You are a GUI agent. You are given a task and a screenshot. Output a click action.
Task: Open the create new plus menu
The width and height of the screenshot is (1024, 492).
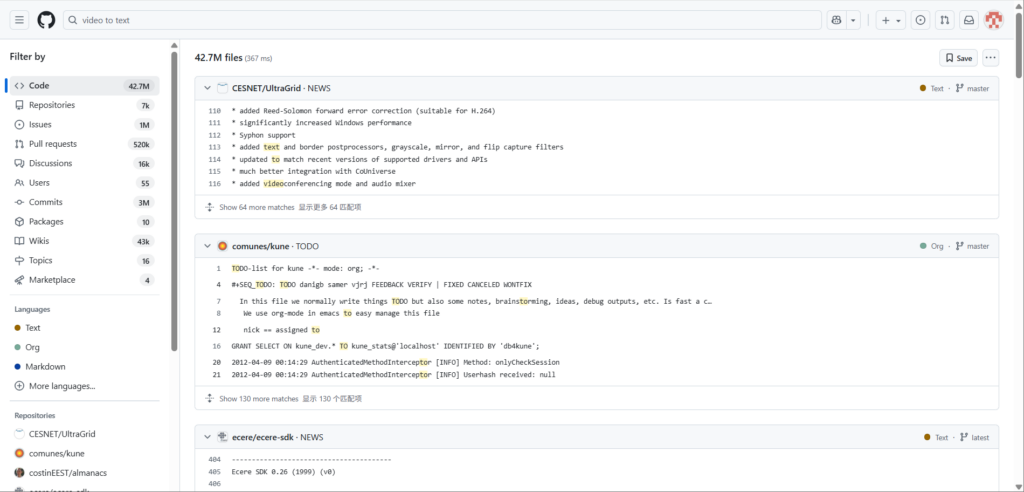click(x=891, y=20)
